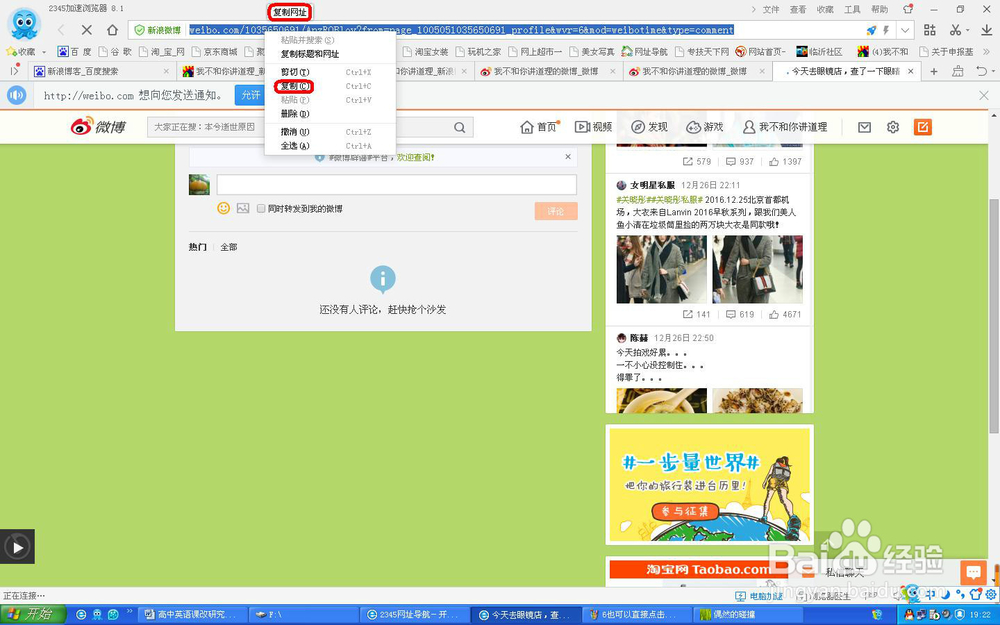This screenshot has width=1000, height=625.
Task: Open the 文件 menu
Action: (771, 10)
